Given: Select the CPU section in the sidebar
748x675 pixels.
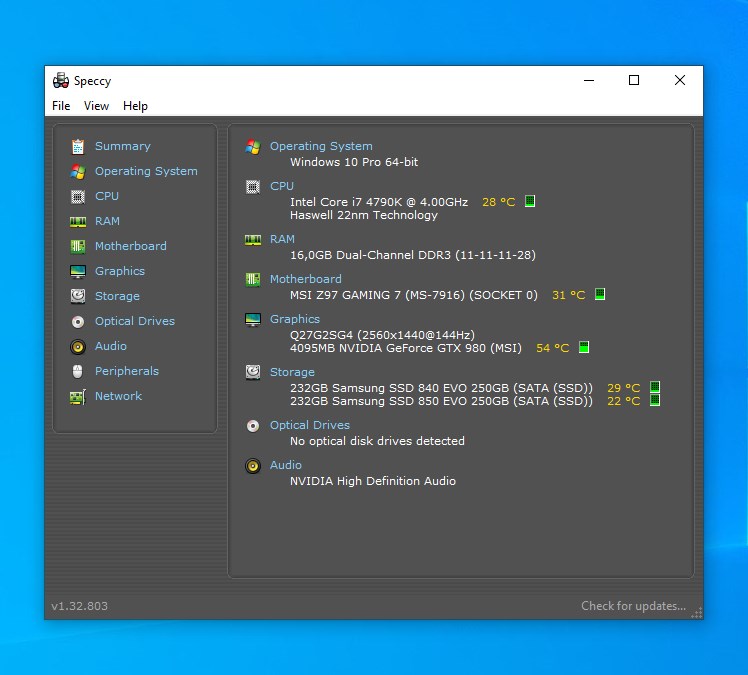Looking at the screenshot, I should pyautogui.click(x=107, y=196).
